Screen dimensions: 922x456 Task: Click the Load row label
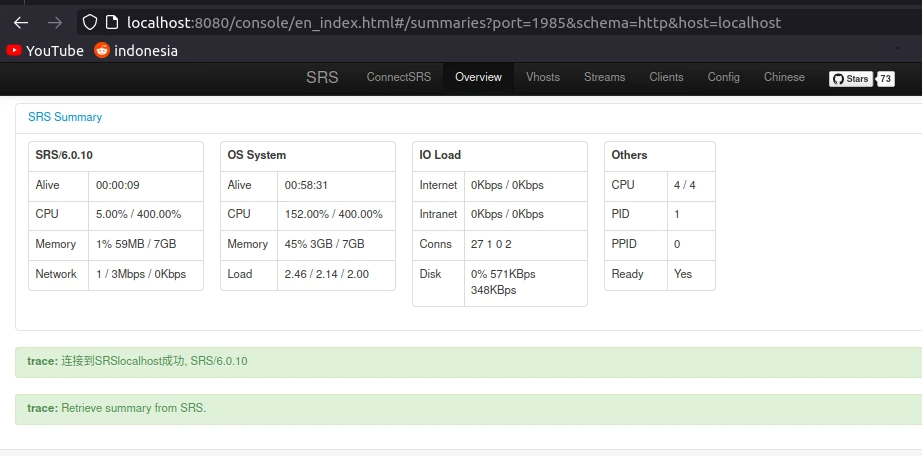point(240,274)
